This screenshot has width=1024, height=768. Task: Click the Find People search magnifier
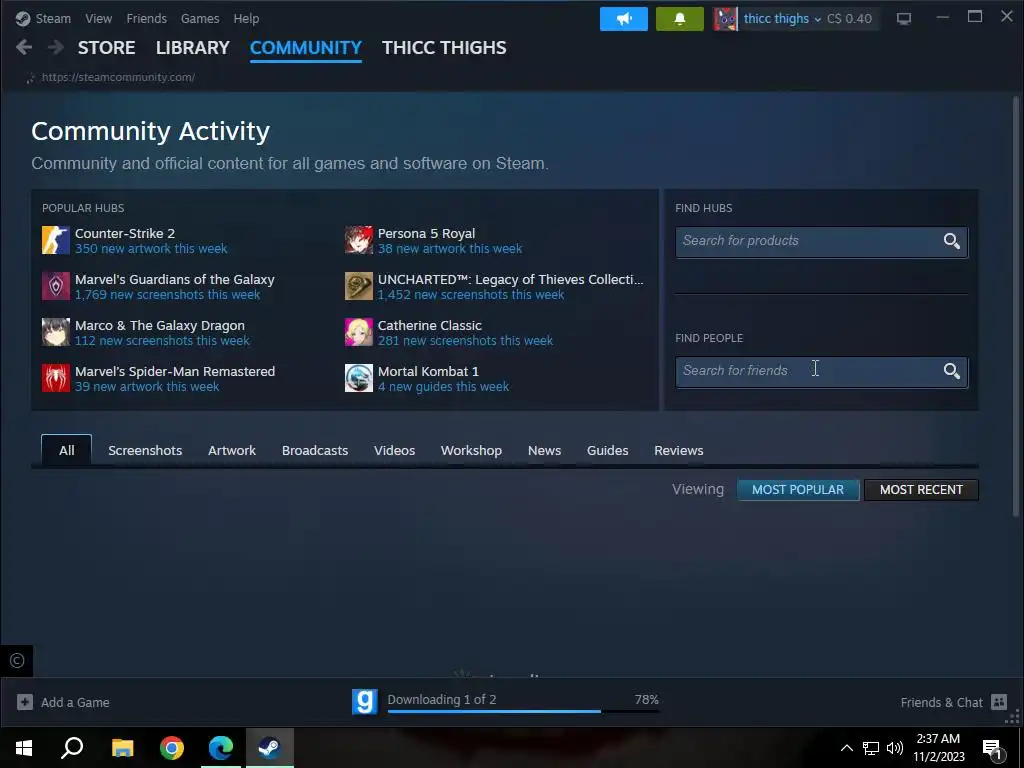point(952,371)
